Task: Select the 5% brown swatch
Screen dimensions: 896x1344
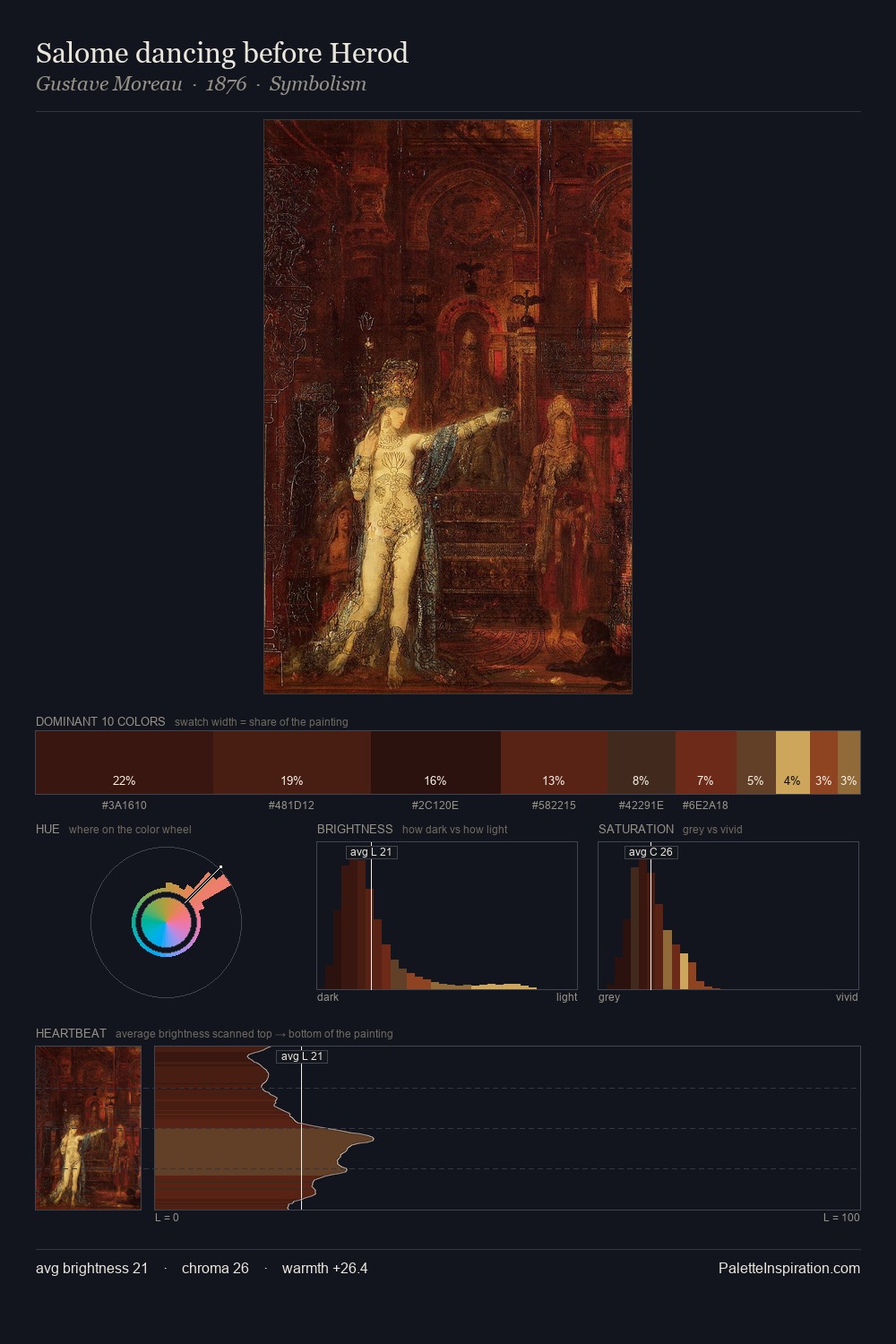Action: click(756, 762)
